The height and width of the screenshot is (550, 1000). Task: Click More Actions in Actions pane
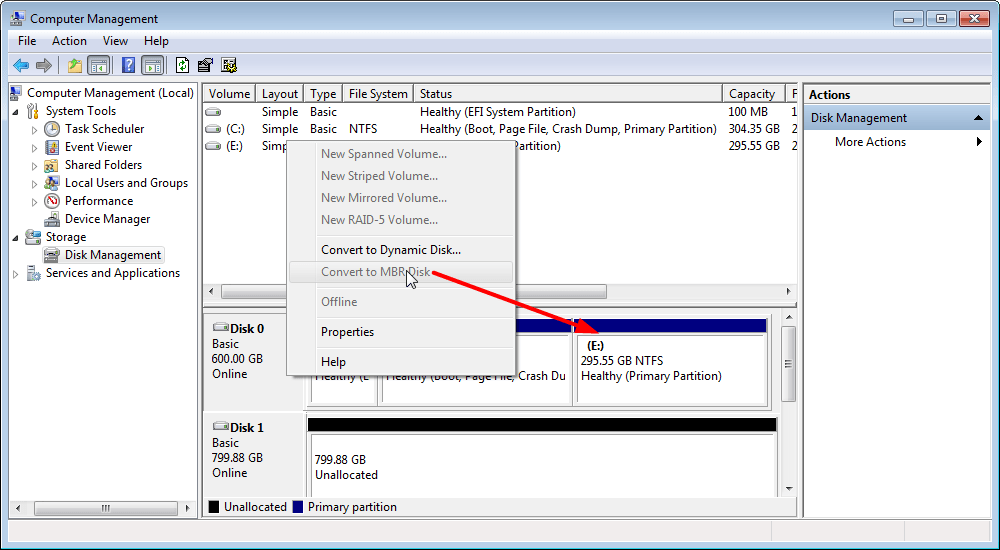point(870,142)
